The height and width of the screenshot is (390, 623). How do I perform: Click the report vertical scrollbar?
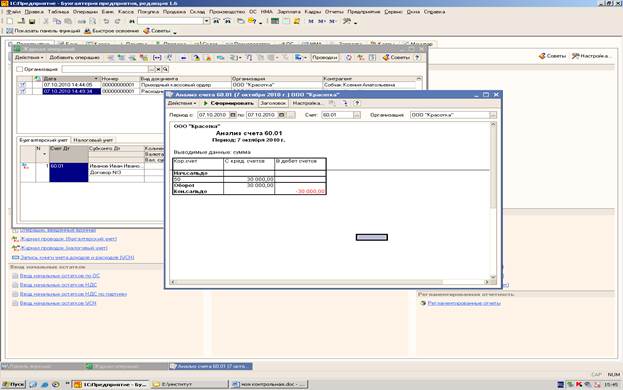pyautogui.click(x=493, y=201)
